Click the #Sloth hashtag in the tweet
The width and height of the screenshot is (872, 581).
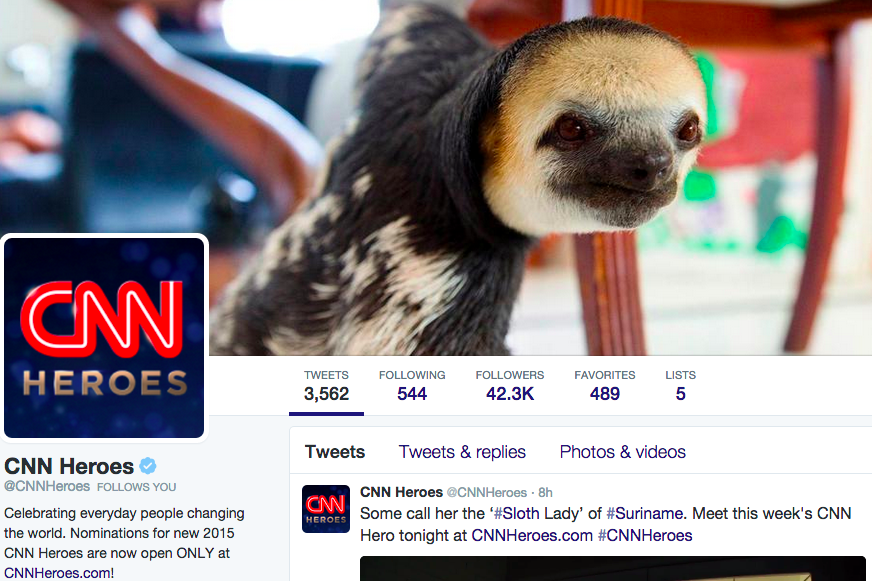tap(517, 513)
